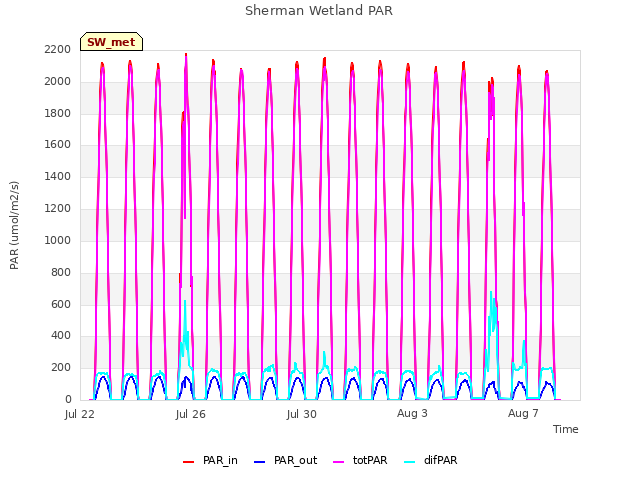Viewport: 640px width, 480px height.
Task: Click the chart title Sherman Wetland PAR
Action: pos(319,10)
